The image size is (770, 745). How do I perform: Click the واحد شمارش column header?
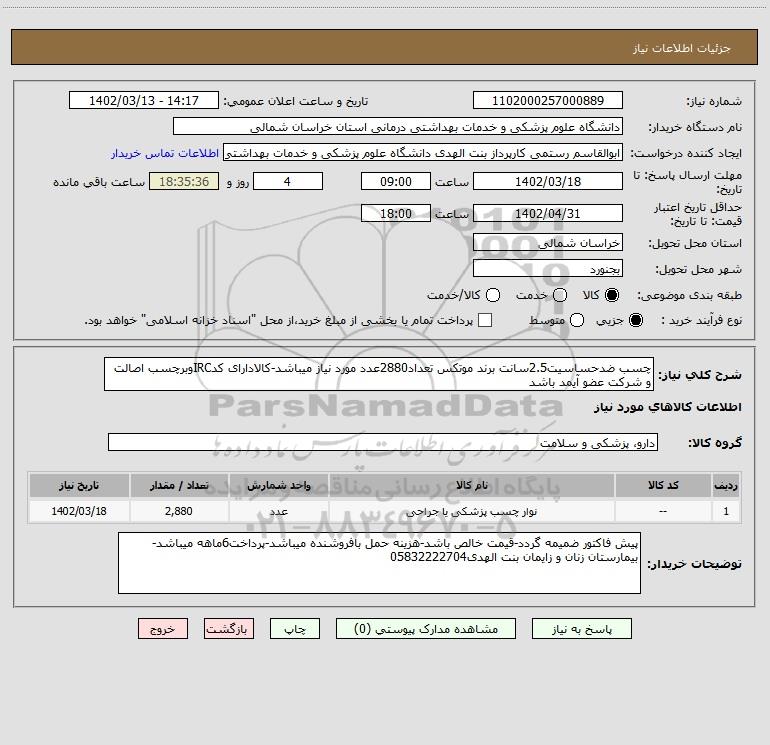coord(278,485)
